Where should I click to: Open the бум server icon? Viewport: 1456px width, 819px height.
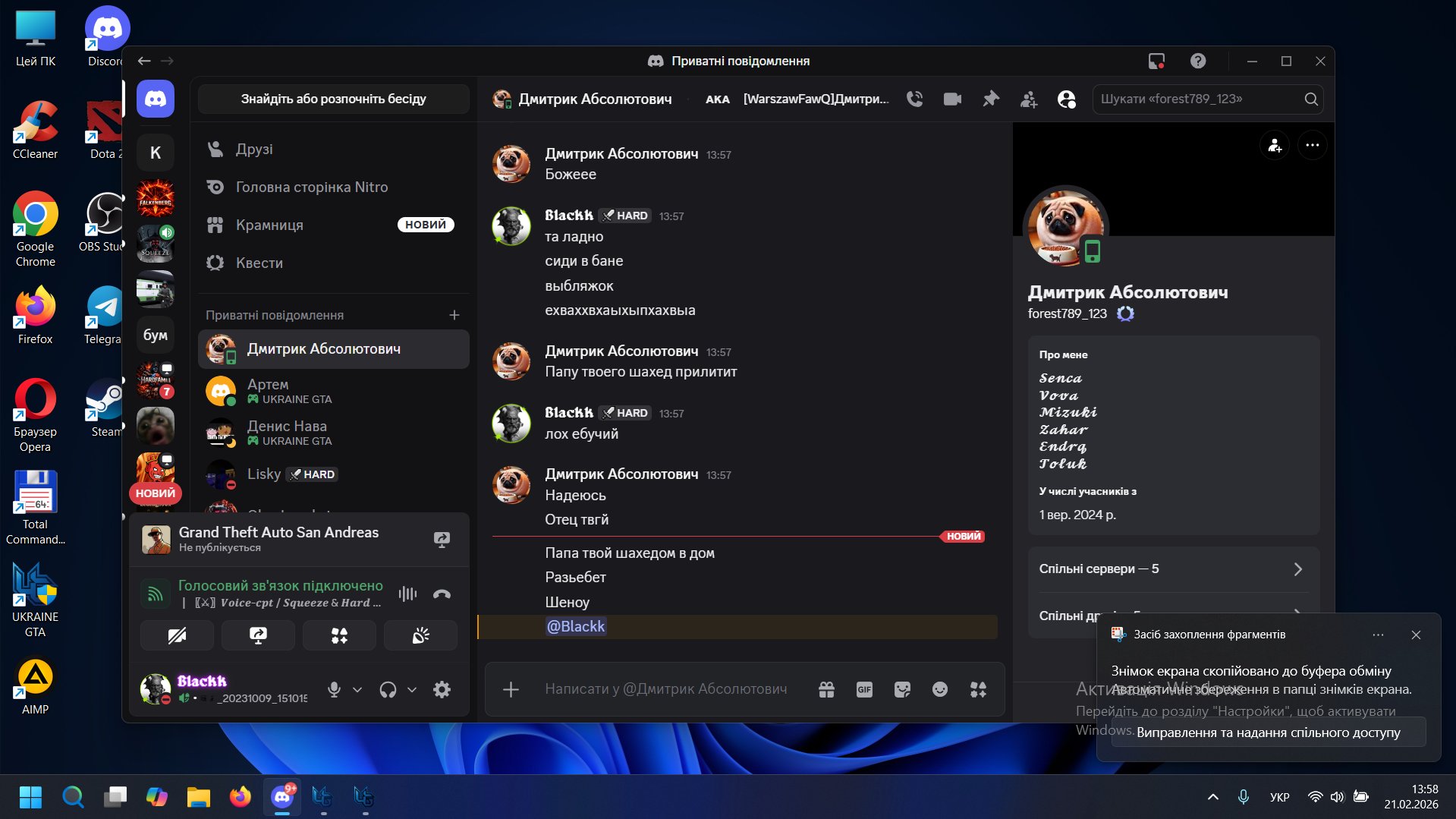point(156,335)
